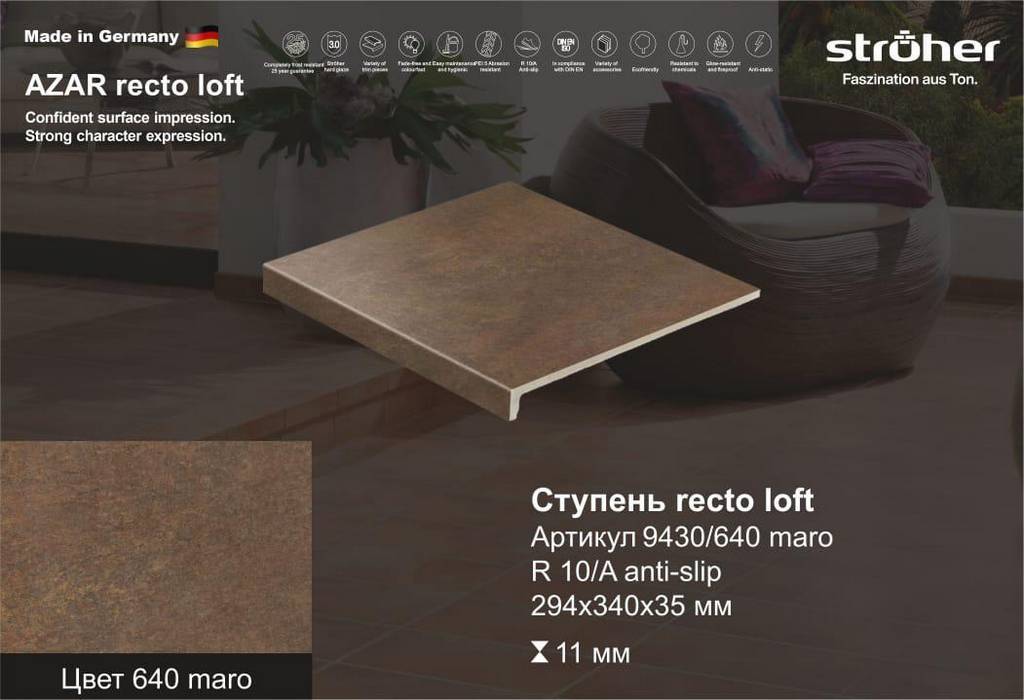Click the 'AZAR recto loft' heading
Viewport: 1024px width, 700px height.
(x=135, y=86)
